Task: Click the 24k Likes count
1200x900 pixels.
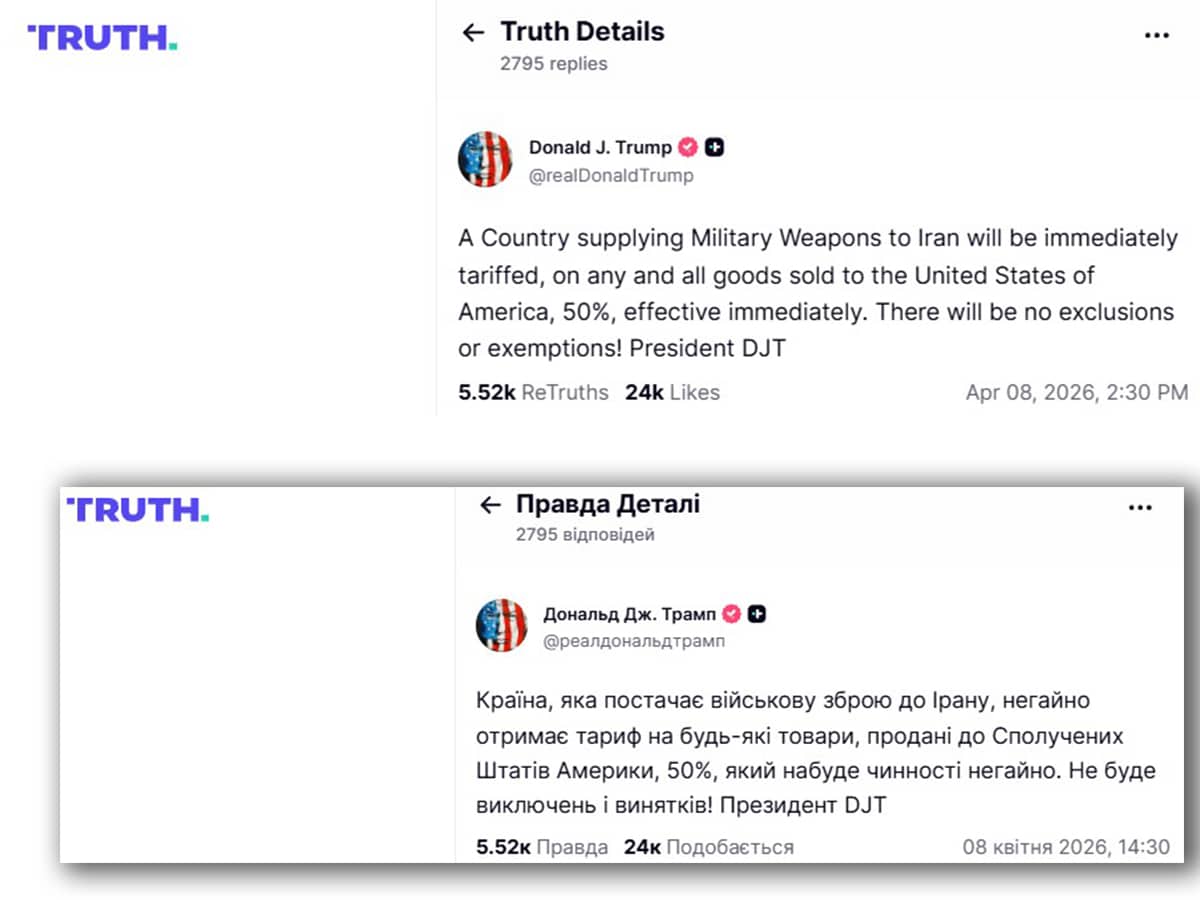Action: [x=672, y=393]
